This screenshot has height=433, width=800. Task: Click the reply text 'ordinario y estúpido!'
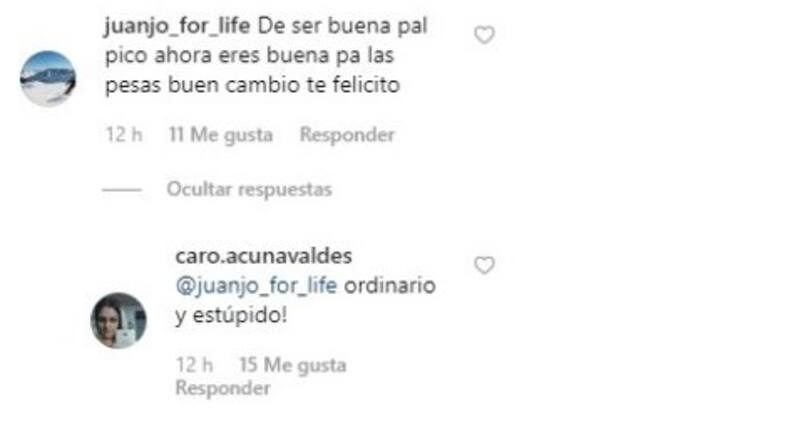point(306,300)
